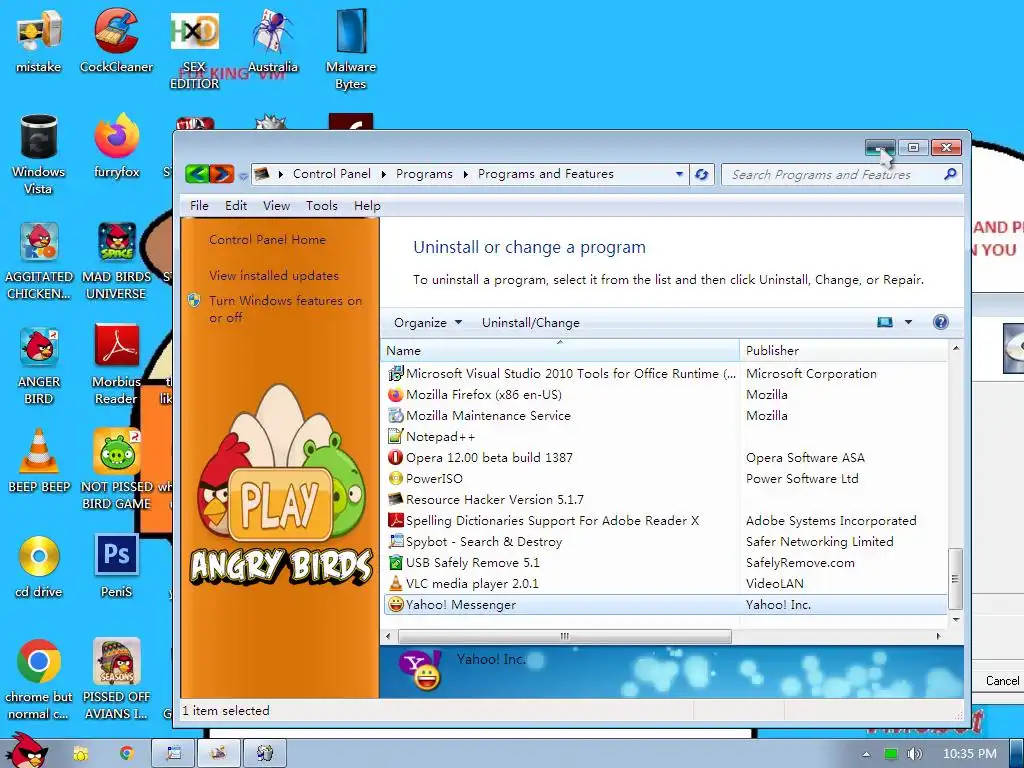The height and width of the screenshot is (768, 1024).
Task: Select Mozilla Maintenance Service row
Action: coord(665,415)
